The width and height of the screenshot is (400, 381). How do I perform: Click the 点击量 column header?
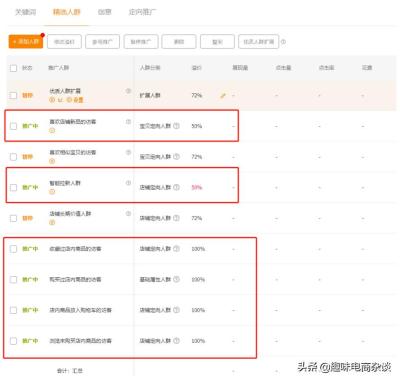click(x=283, y=68)
